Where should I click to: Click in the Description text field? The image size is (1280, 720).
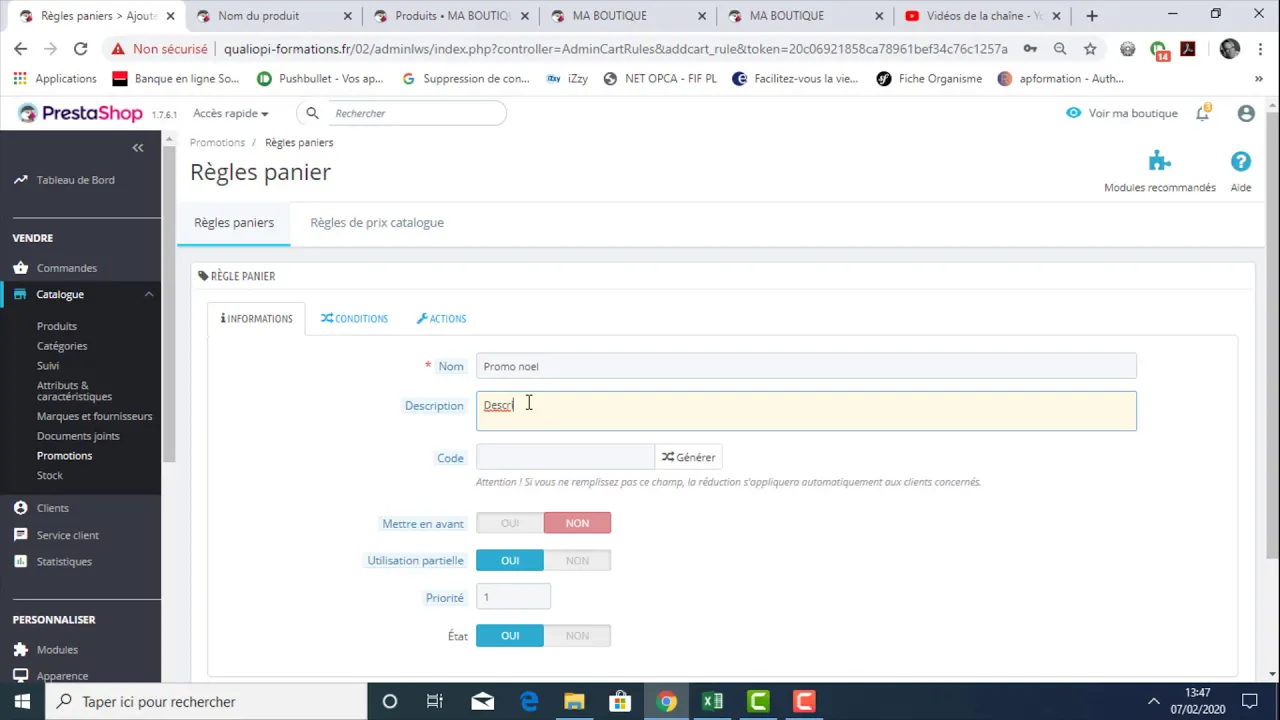pos(806,411)
